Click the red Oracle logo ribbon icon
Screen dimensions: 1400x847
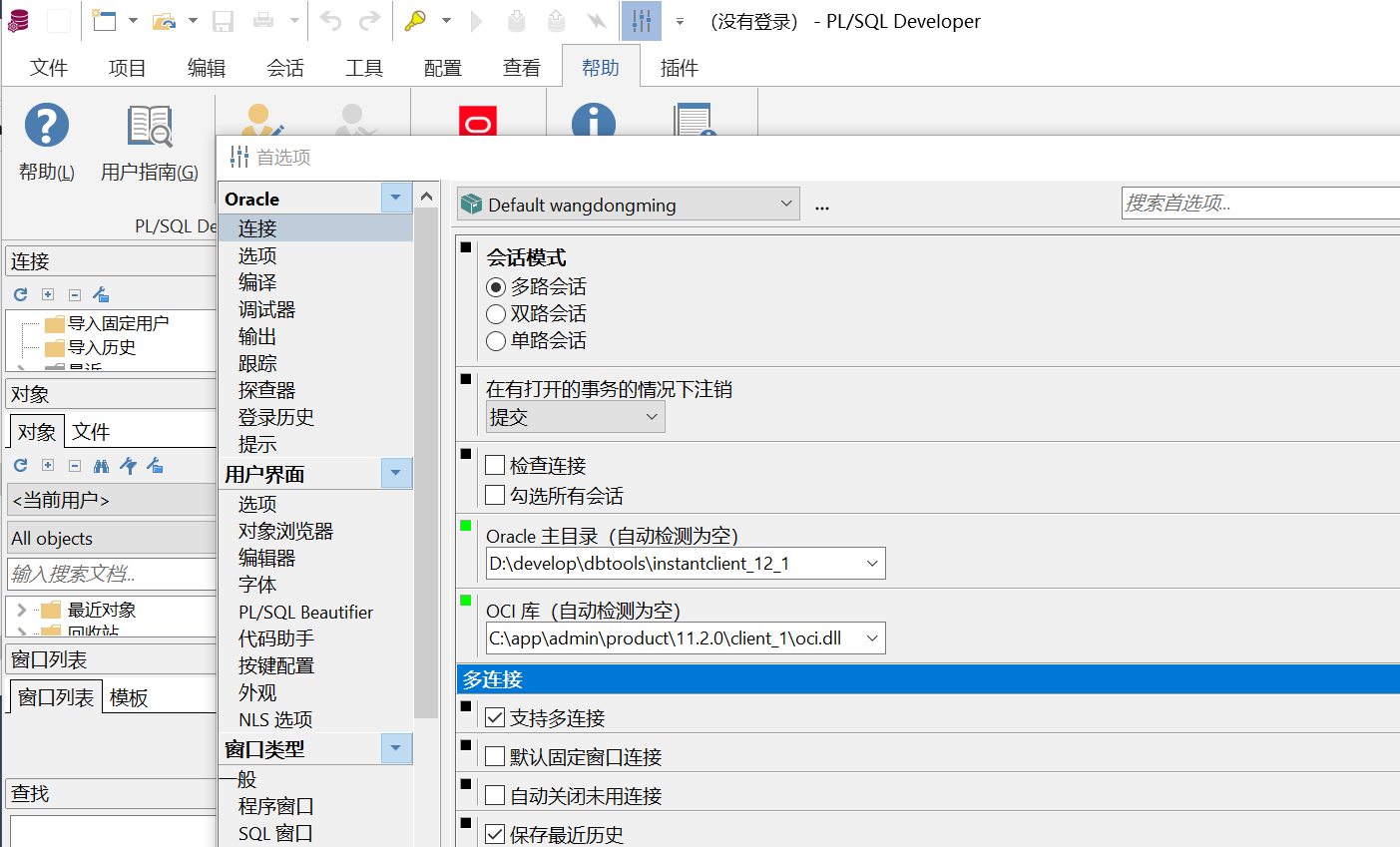(x=478, y=122)
